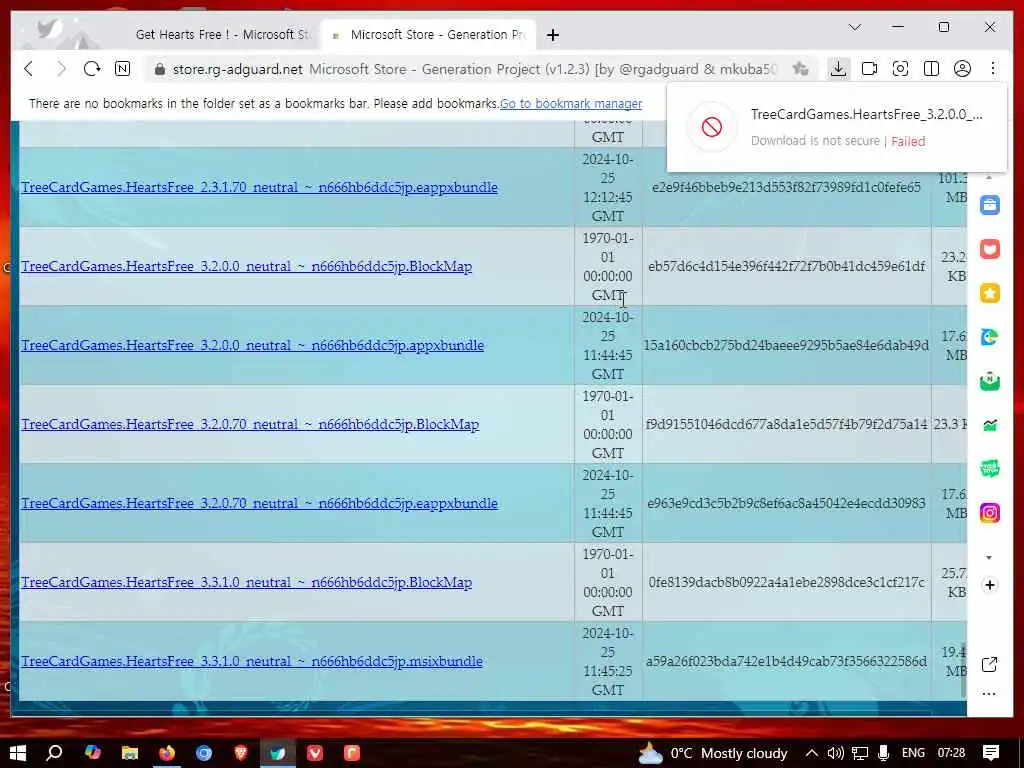Screen dimensions: 1024x768
Task: Open the red Pocket sidebar icon
Action: (x=989, y=249)
